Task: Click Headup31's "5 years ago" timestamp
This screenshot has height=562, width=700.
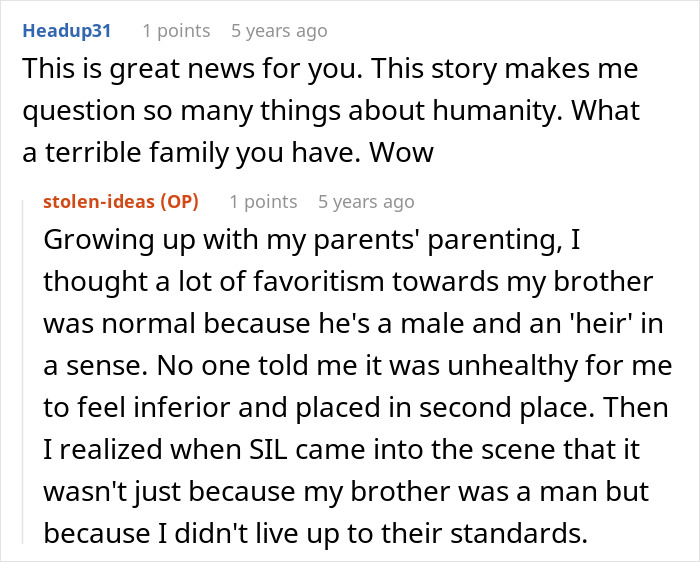Action: (x=279, y=31)
